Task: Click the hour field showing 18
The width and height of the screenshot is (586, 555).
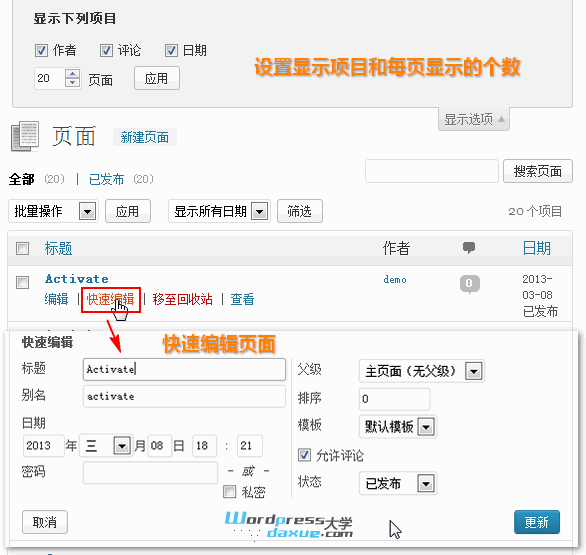Action: (x=204, y=445)
